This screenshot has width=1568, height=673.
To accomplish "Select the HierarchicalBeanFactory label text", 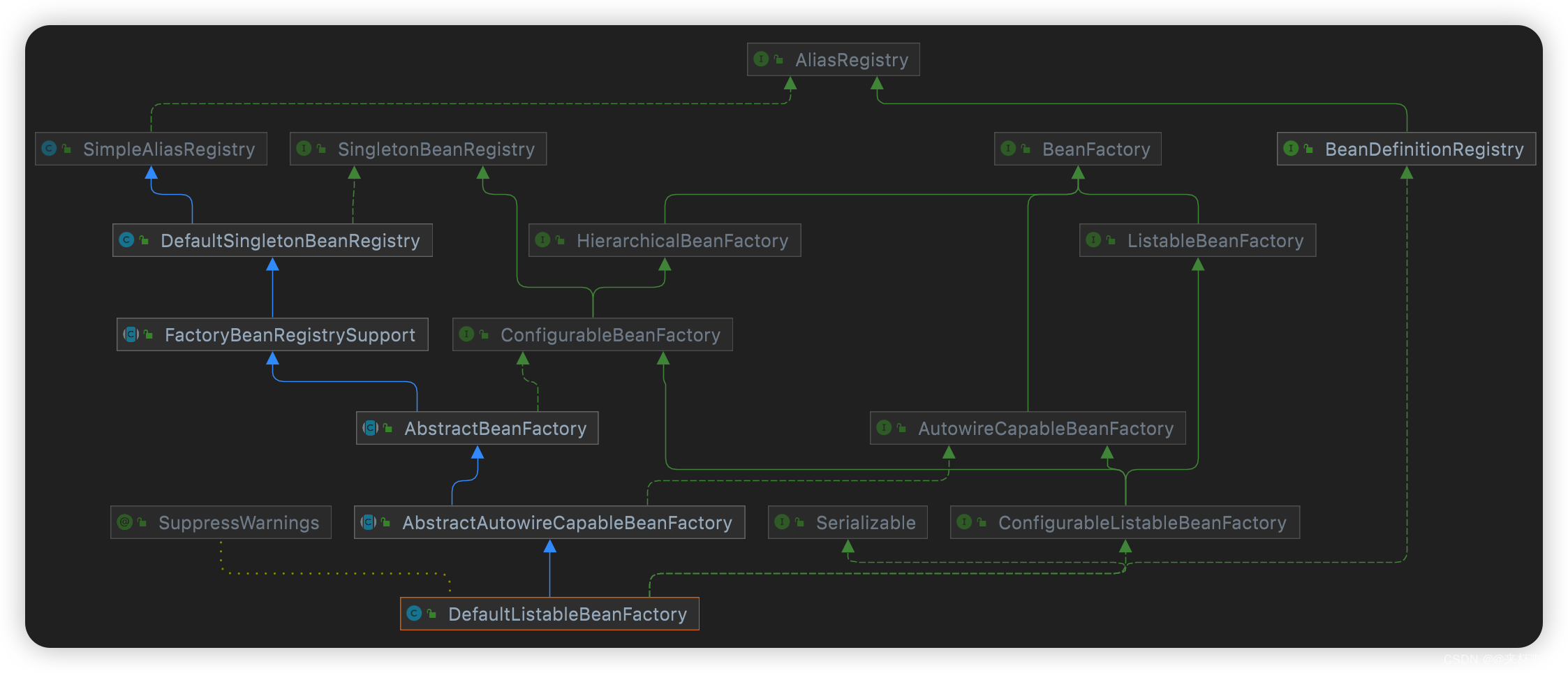I will (x=682, y=241).
